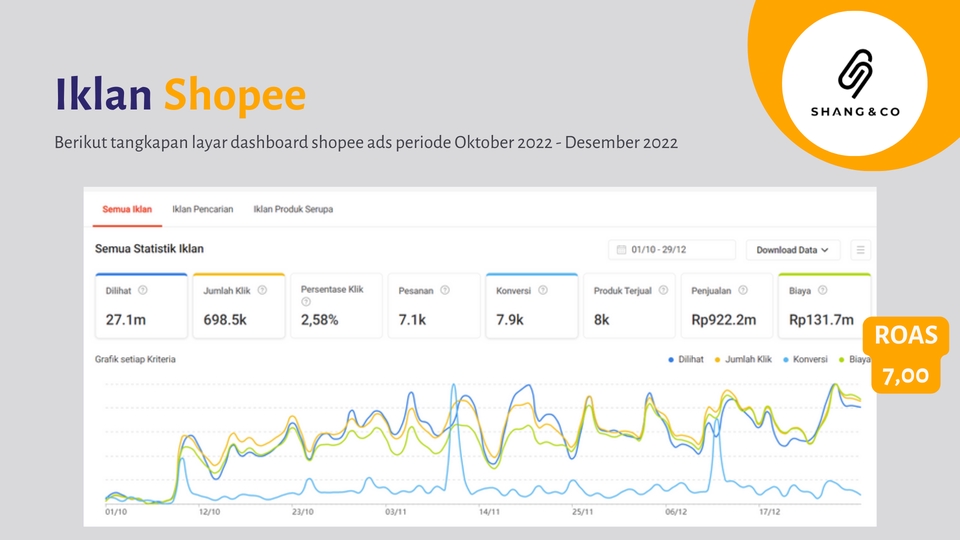This screenshot has height=540, width=960.
Task: Toggle the Produk Terjual metric card
Action: [629, 306]
